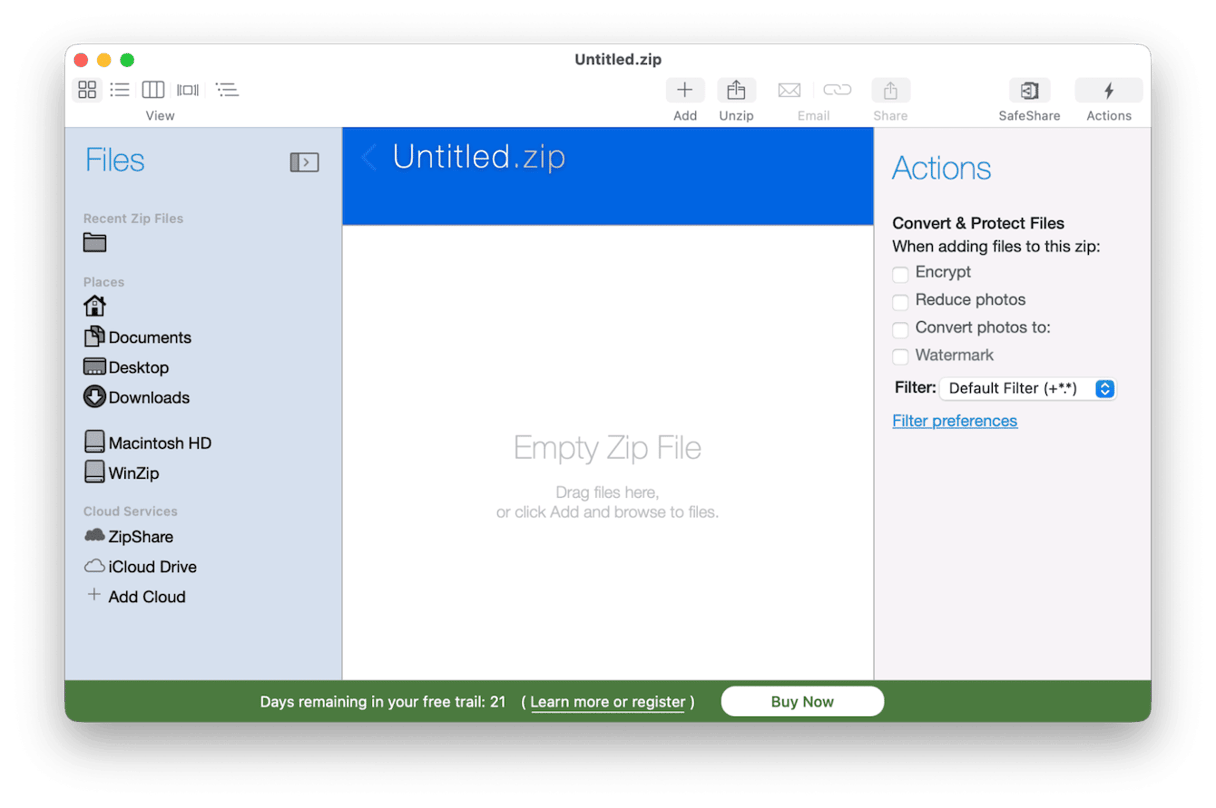Open the Add files tool
This screenshot has width=1216, height=808.
tap(684, 89)
